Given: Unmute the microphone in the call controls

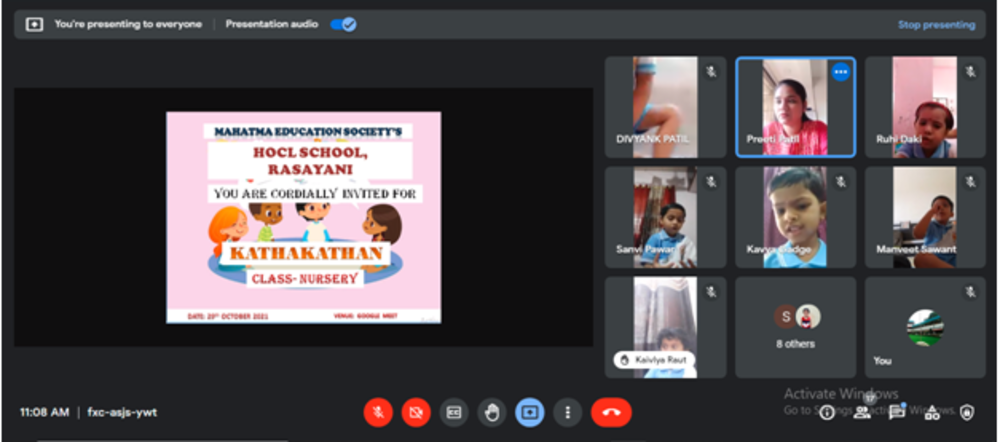Looking at the screenshot, I should (378, 412).
